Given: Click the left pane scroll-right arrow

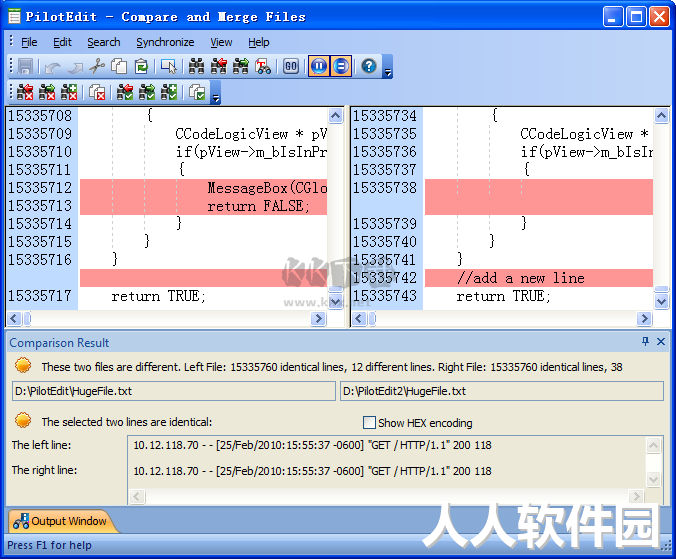Looking at the screenshot, I should 318,319.
